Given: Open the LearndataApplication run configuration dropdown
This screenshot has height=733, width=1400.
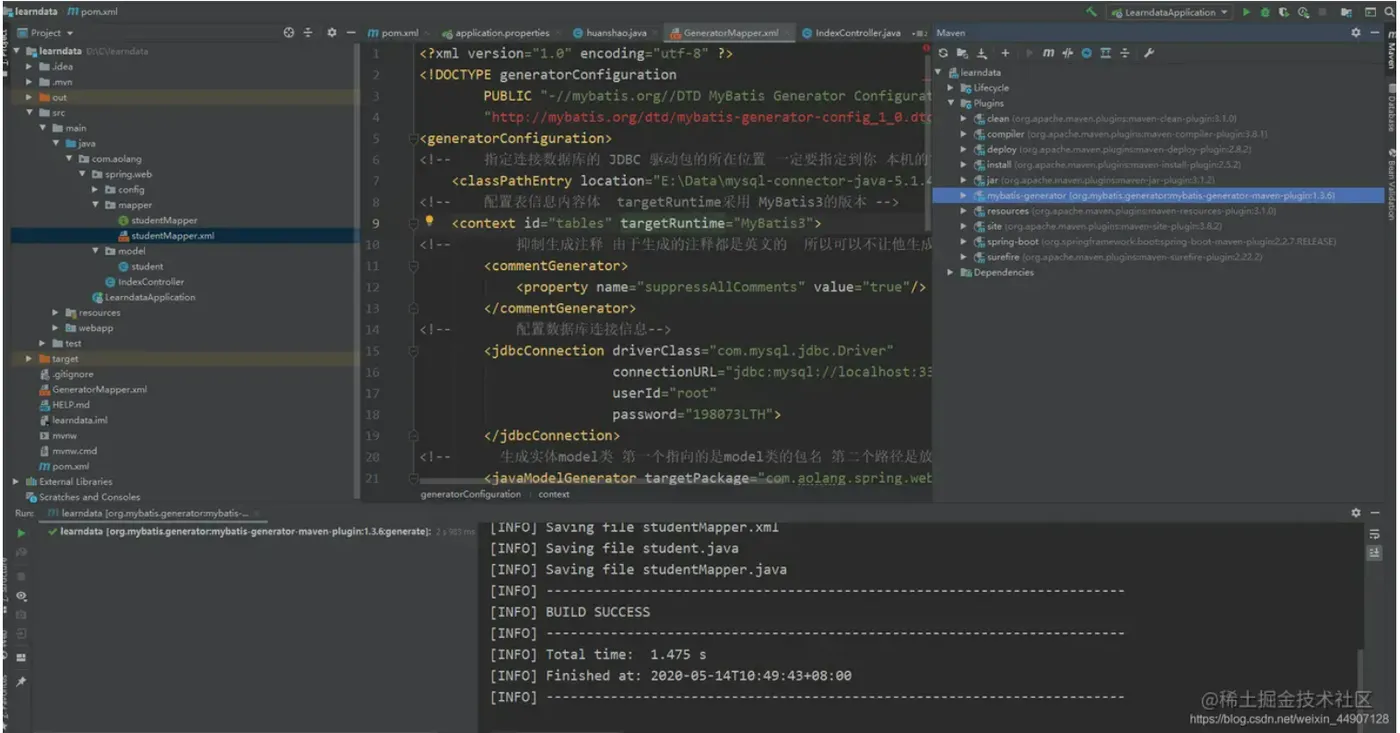Looking at the screenshot, I should click(1169, 12).
